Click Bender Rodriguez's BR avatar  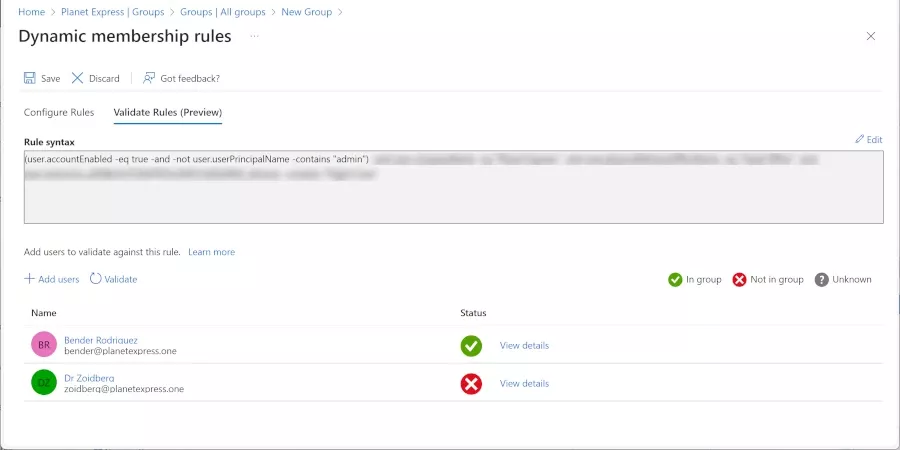[44, 345]
